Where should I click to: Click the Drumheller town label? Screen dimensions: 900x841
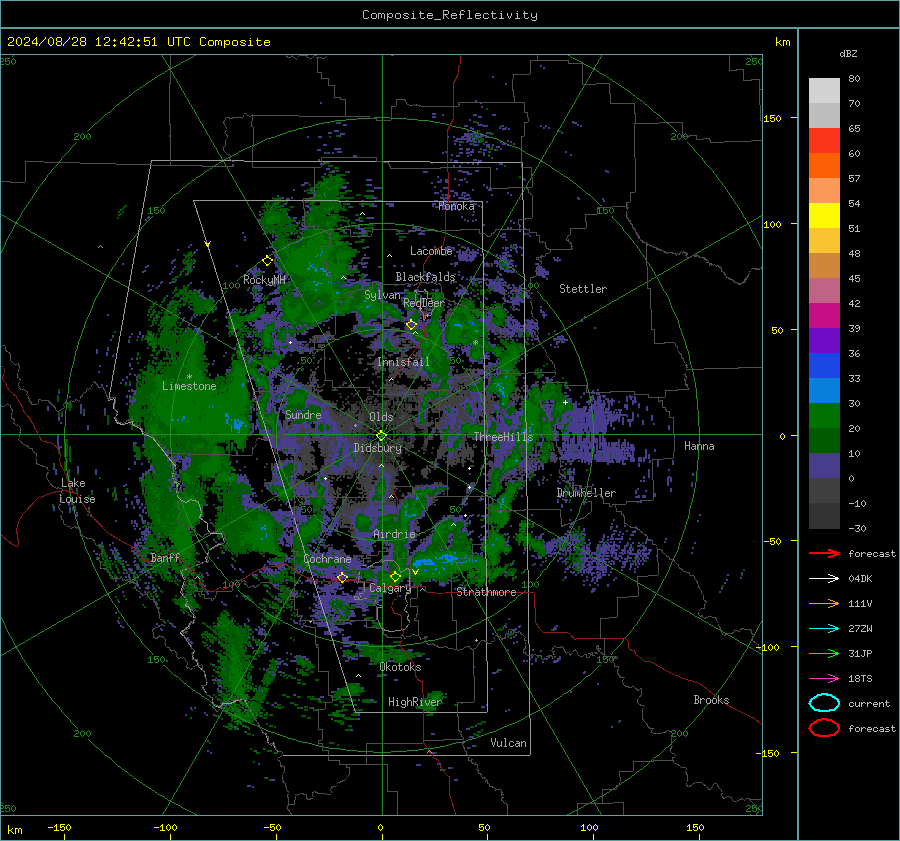tap(586, 493)
